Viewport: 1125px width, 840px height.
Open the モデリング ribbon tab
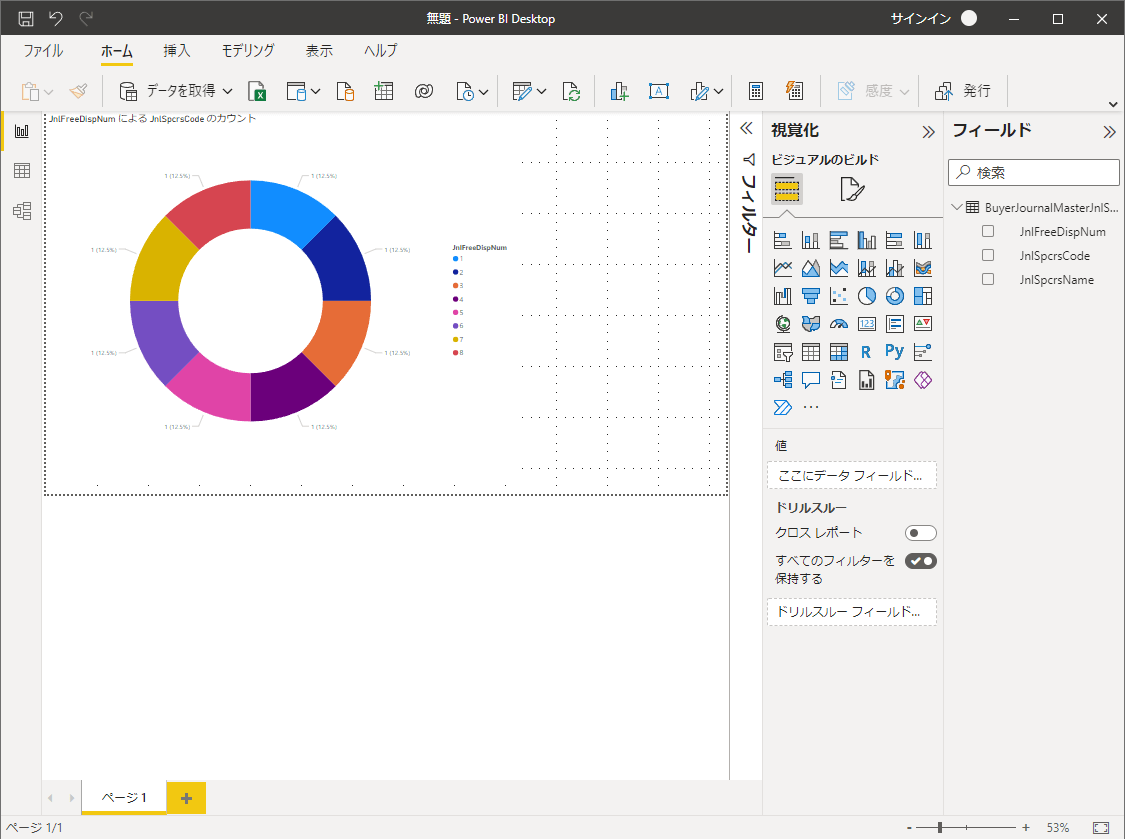[x=247, y=51]
